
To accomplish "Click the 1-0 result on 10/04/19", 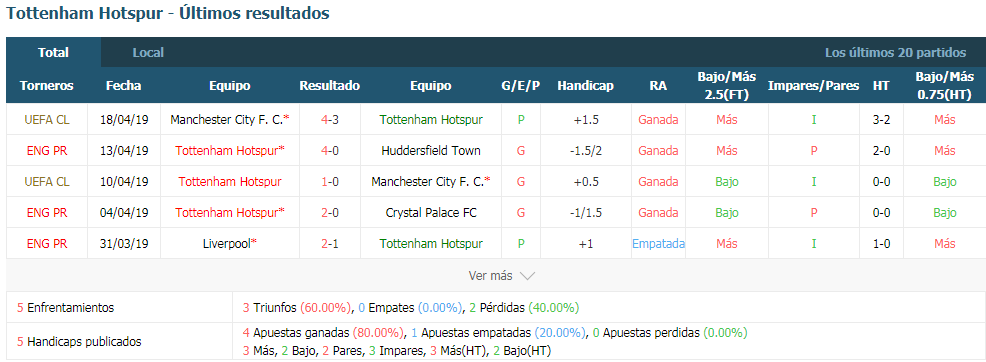I will click(x=330, y=182).
